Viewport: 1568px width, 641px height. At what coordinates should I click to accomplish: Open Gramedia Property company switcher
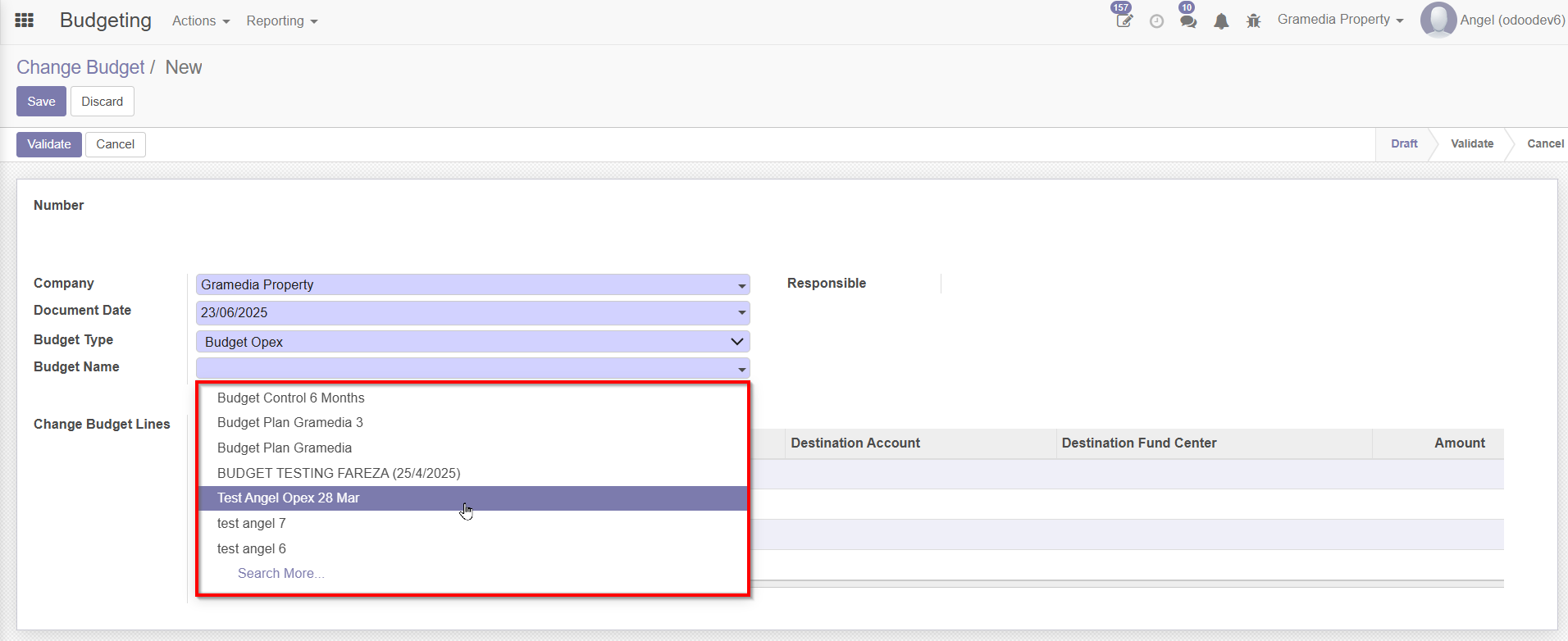point(1340,20)
